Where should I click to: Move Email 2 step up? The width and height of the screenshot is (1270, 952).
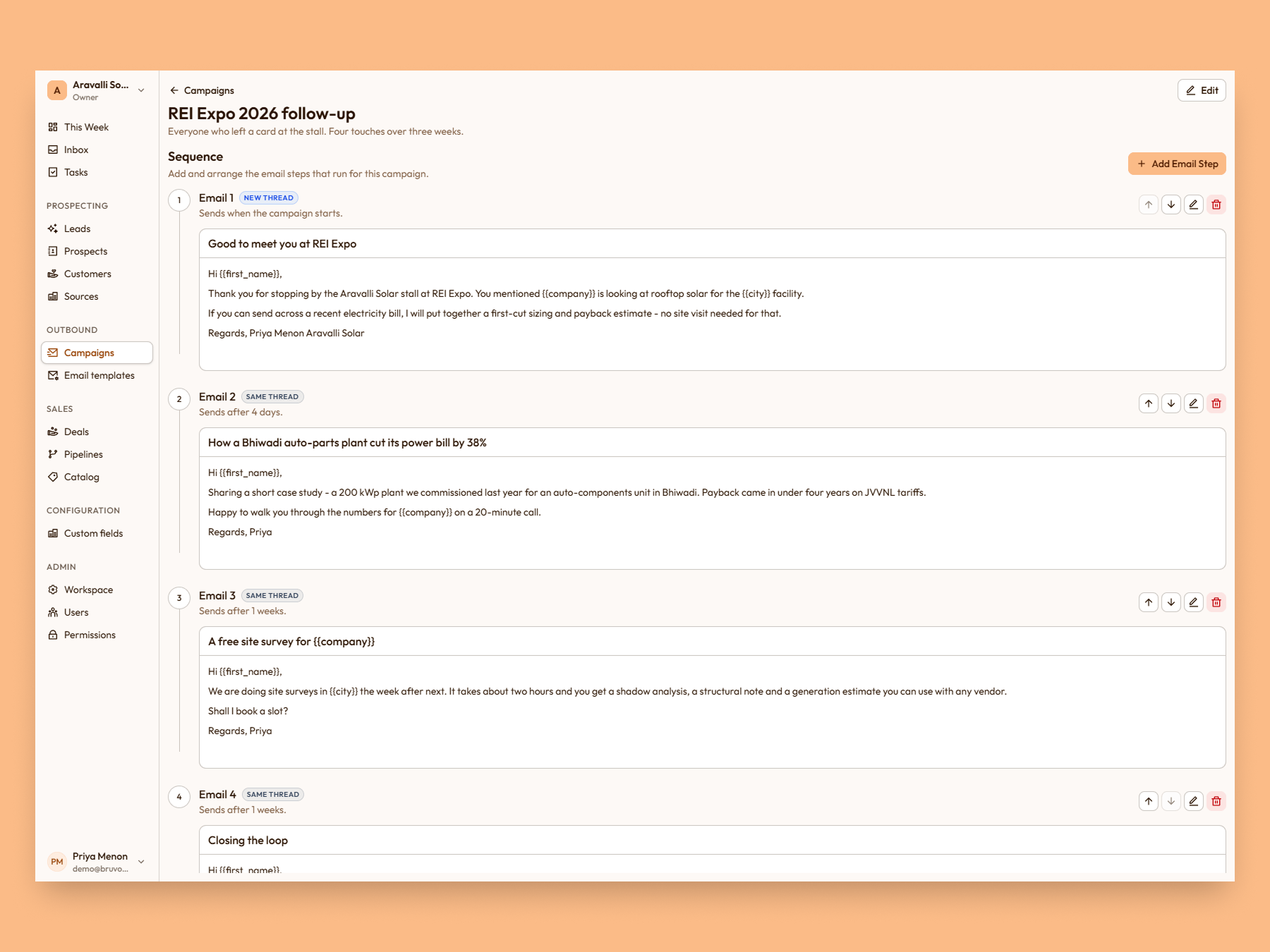click(x=1149, y=403)
